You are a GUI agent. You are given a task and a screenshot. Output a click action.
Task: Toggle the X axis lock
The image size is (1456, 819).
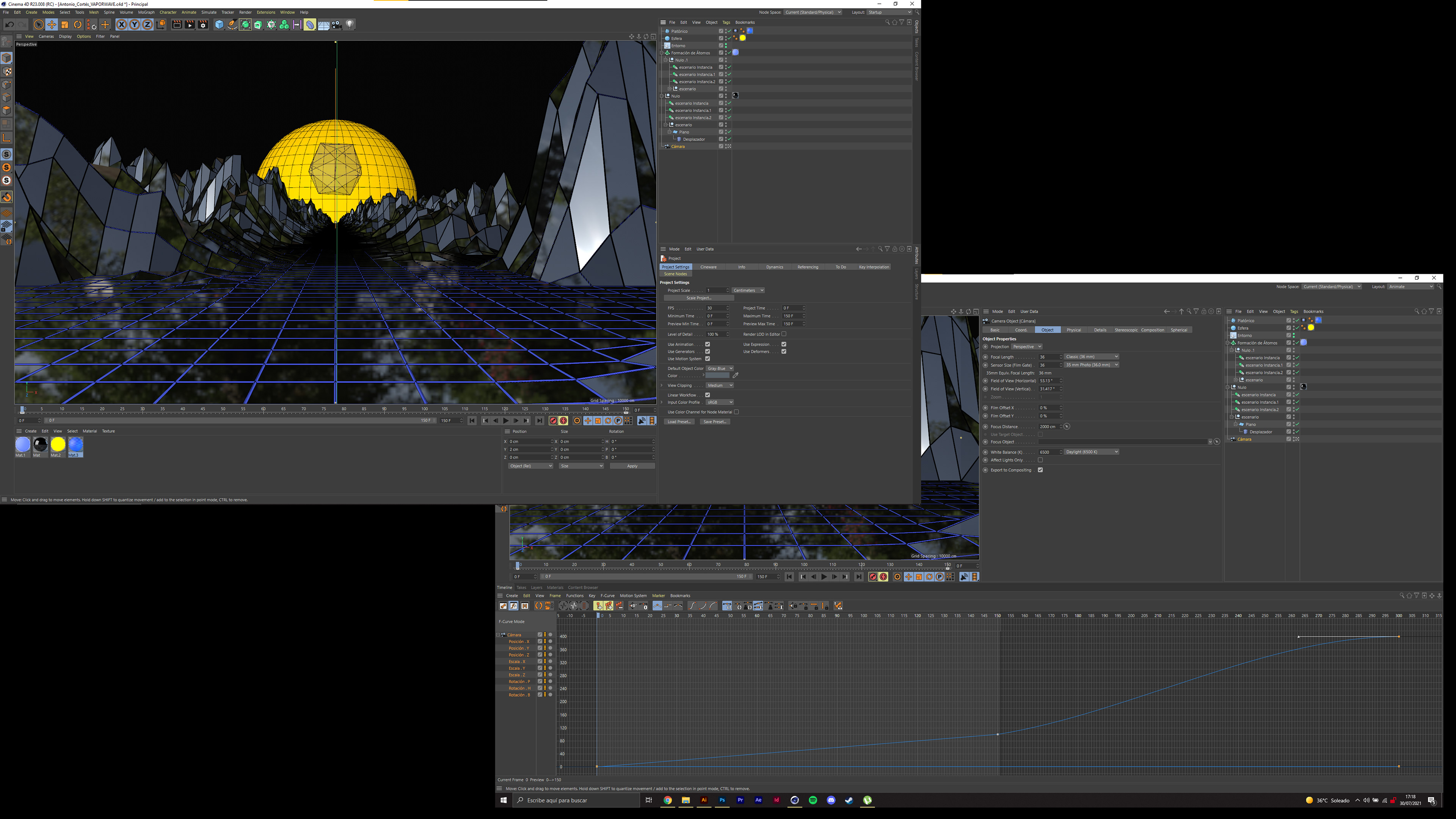coord(121,24)
